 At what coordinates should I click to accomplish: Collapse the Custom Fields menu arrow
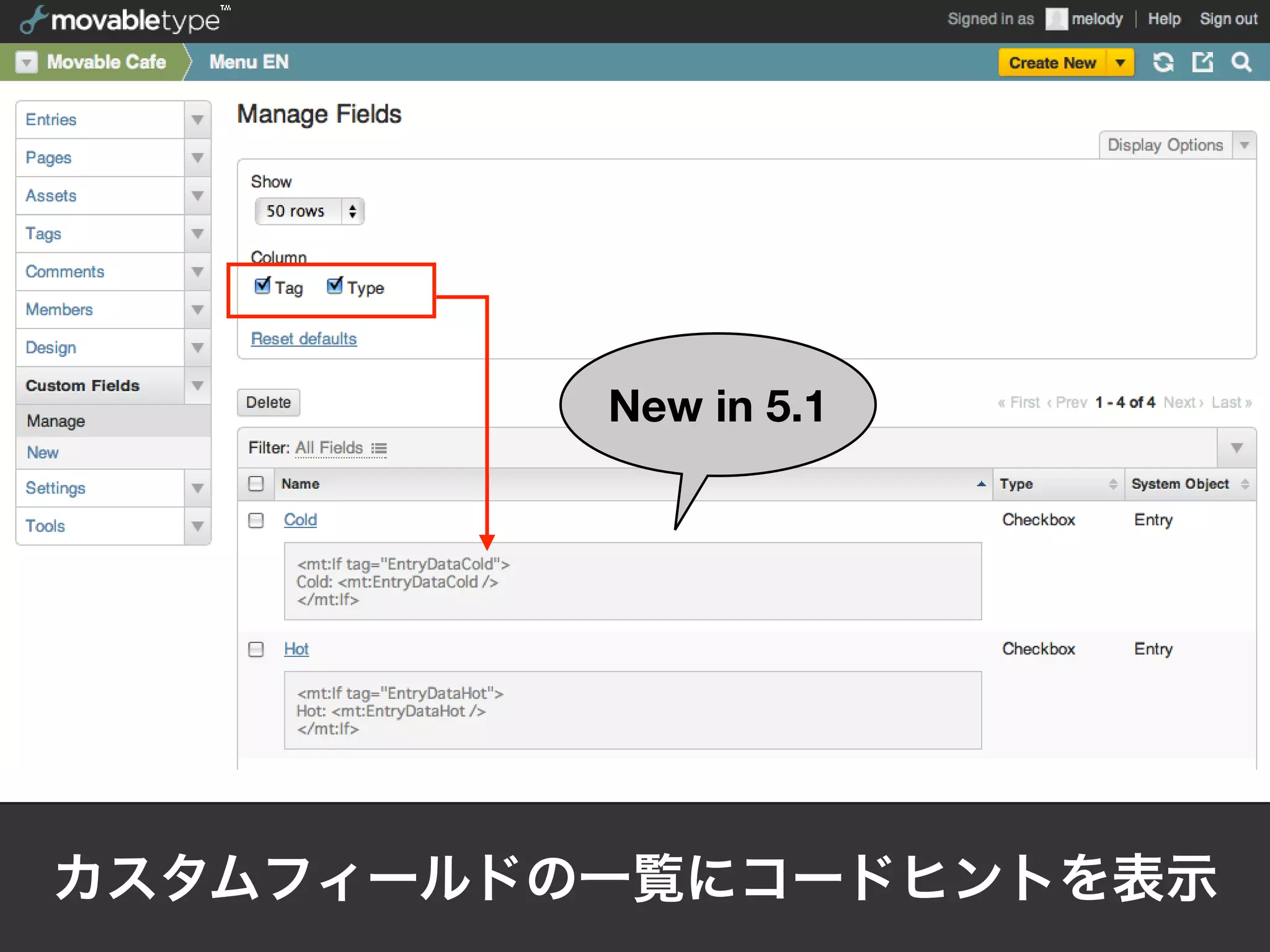pos(197,386)
